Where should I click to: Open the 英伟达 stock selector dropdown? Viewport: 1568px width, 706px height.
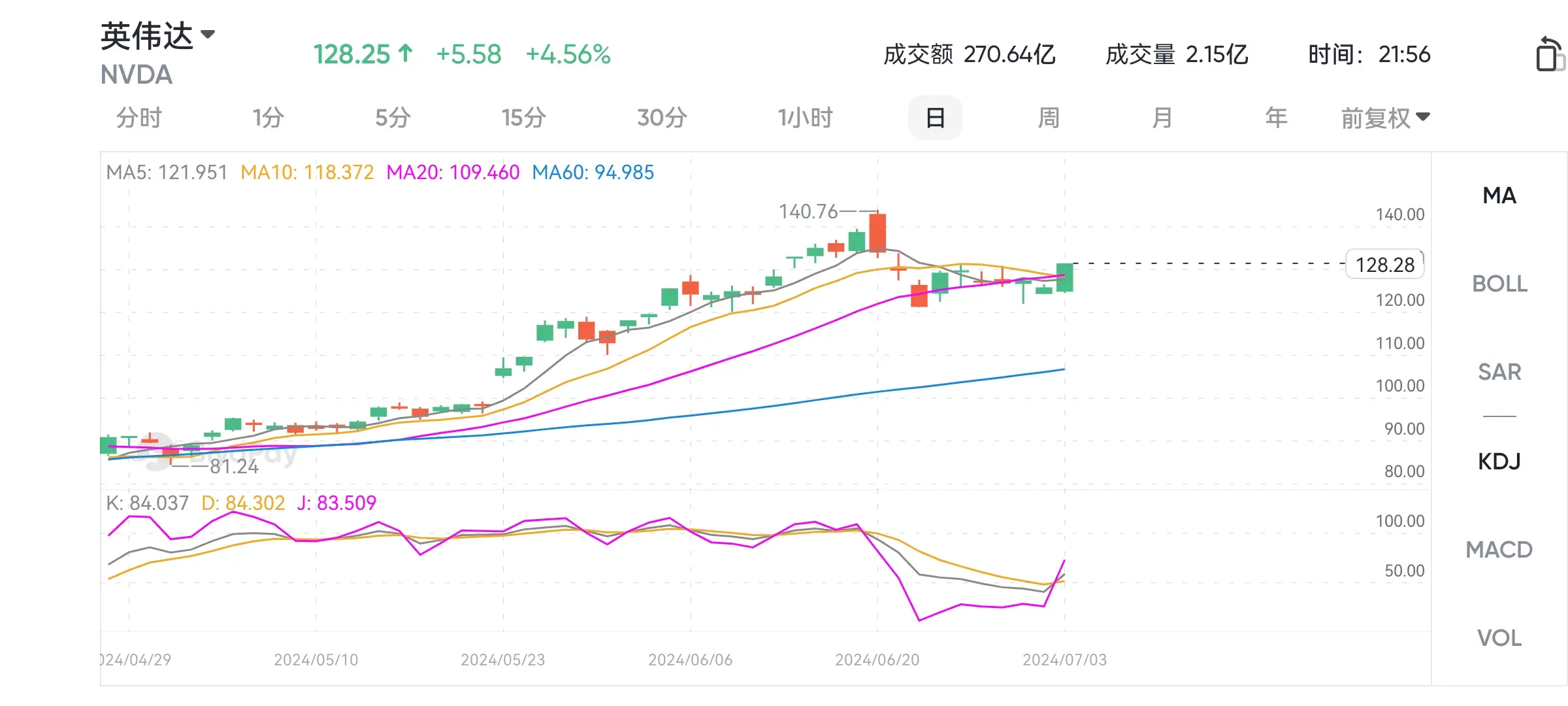coord(157,35)
